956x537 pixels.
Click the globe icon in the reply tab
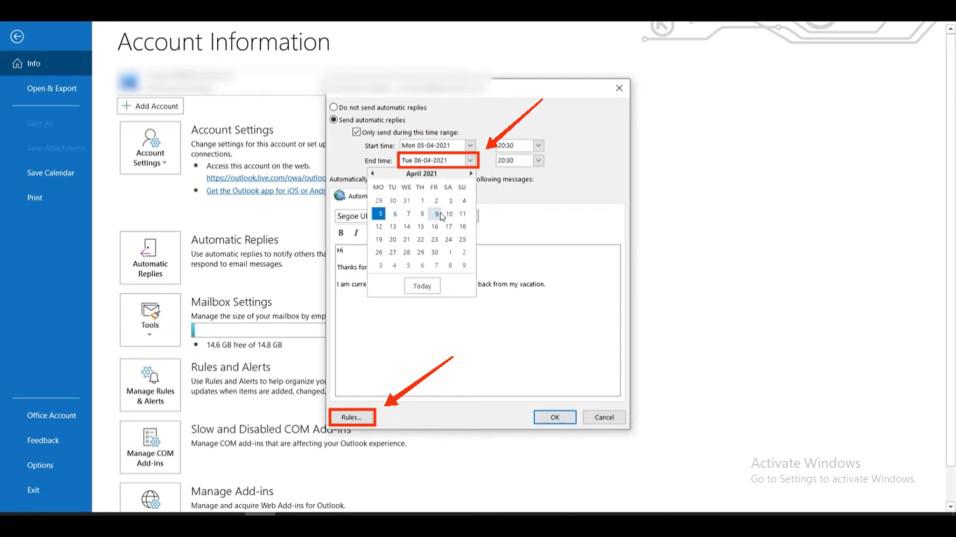[x=340, y=196]
